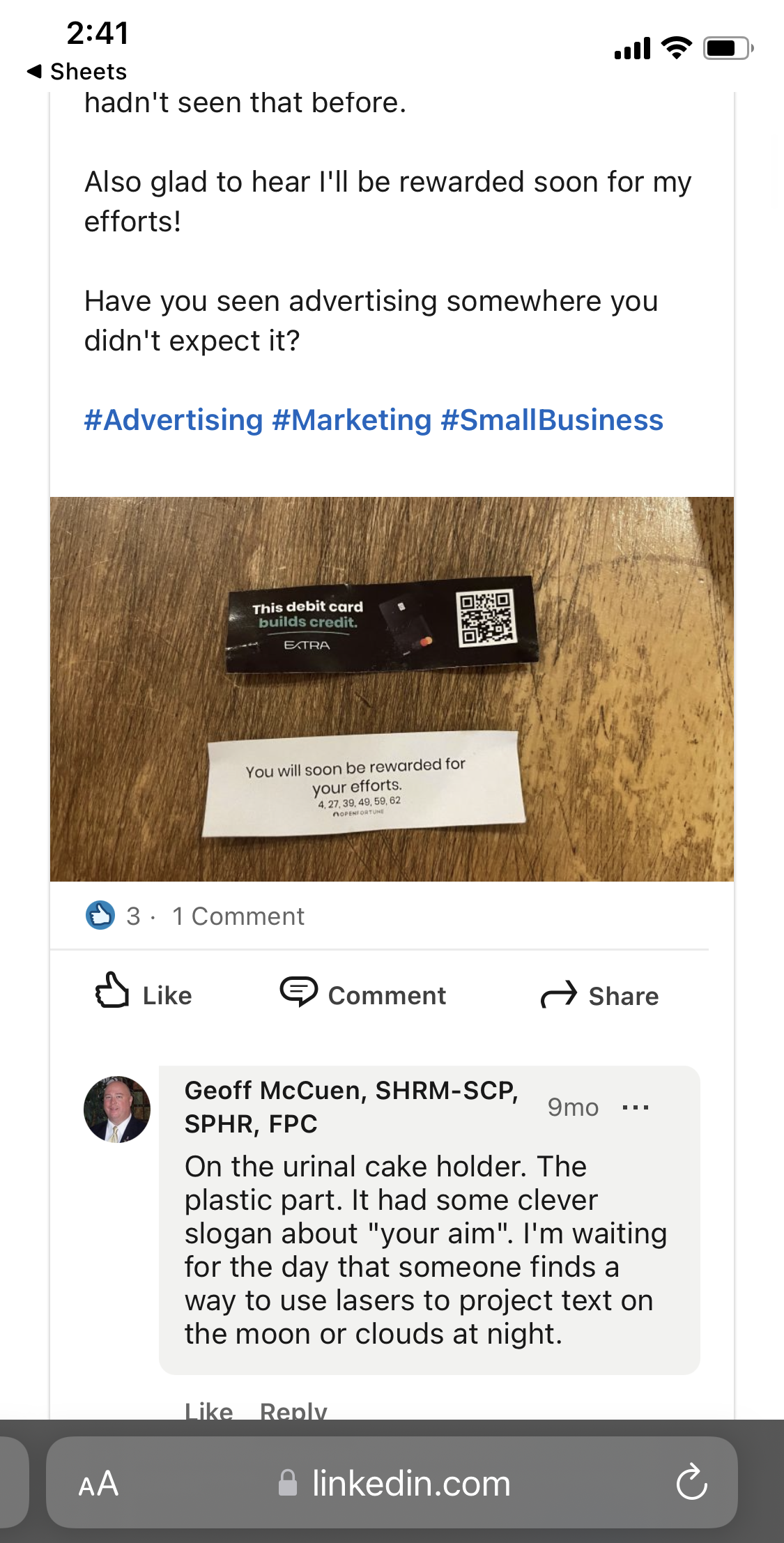Open the #SmallBusiness hashtag link
The height and width of the screenshot is (1543, 784).
tap(552, 420)
